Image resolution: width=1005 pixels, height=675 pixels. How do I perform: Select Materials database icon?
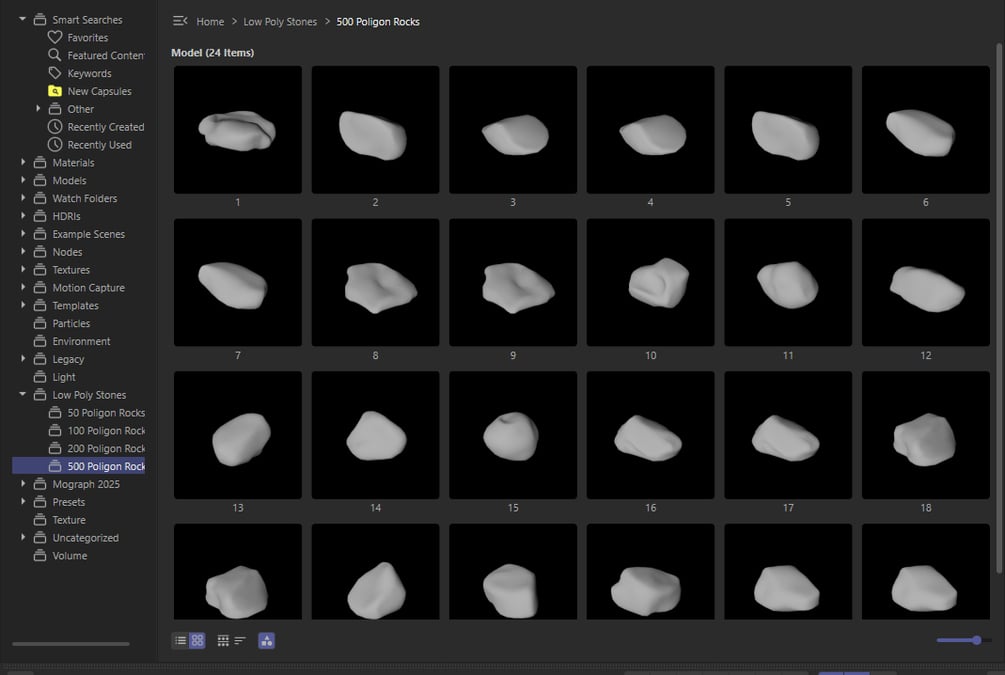tap(40, 163)
